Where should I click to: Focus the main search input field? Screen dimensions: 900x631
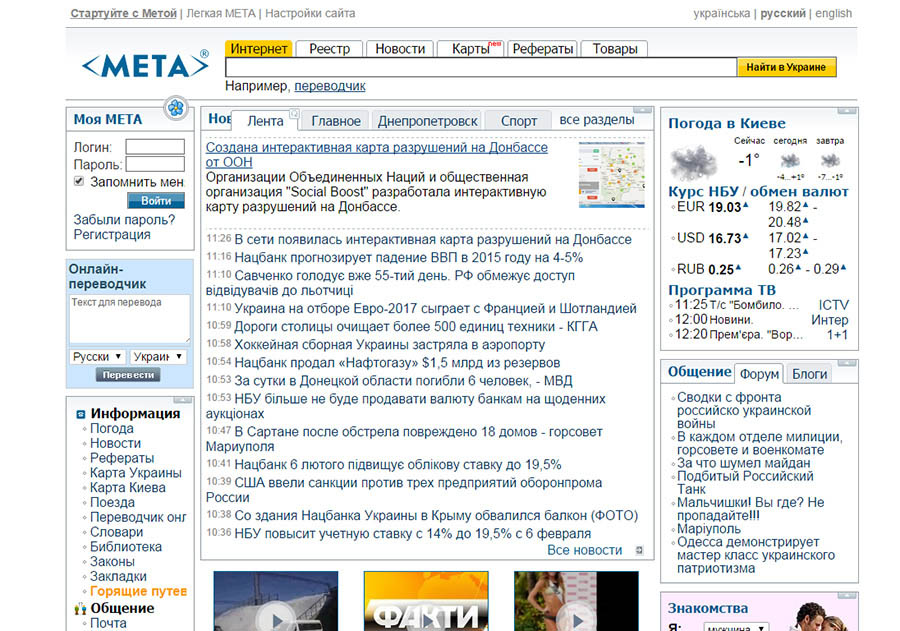[481, 67]
